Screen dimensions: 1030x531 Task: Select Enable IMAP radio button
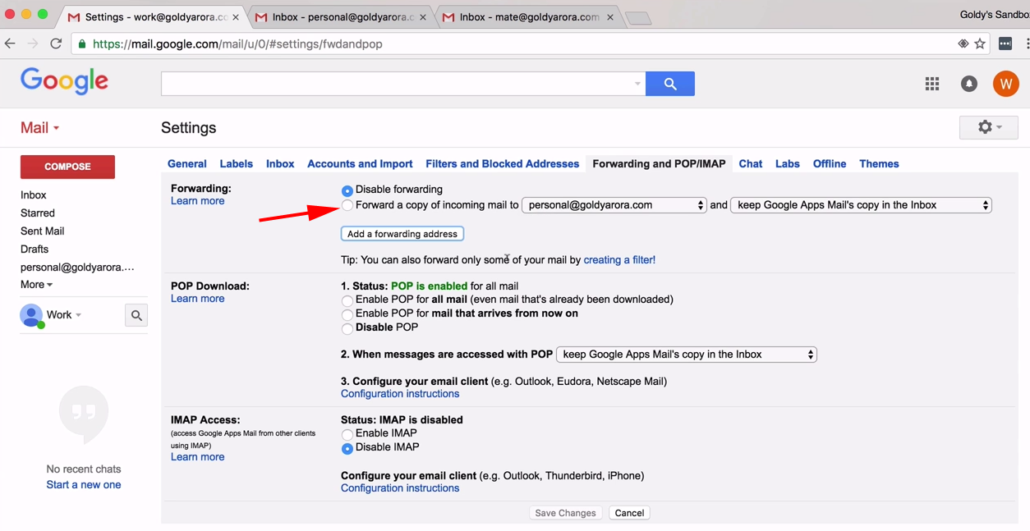coord(347,434)
